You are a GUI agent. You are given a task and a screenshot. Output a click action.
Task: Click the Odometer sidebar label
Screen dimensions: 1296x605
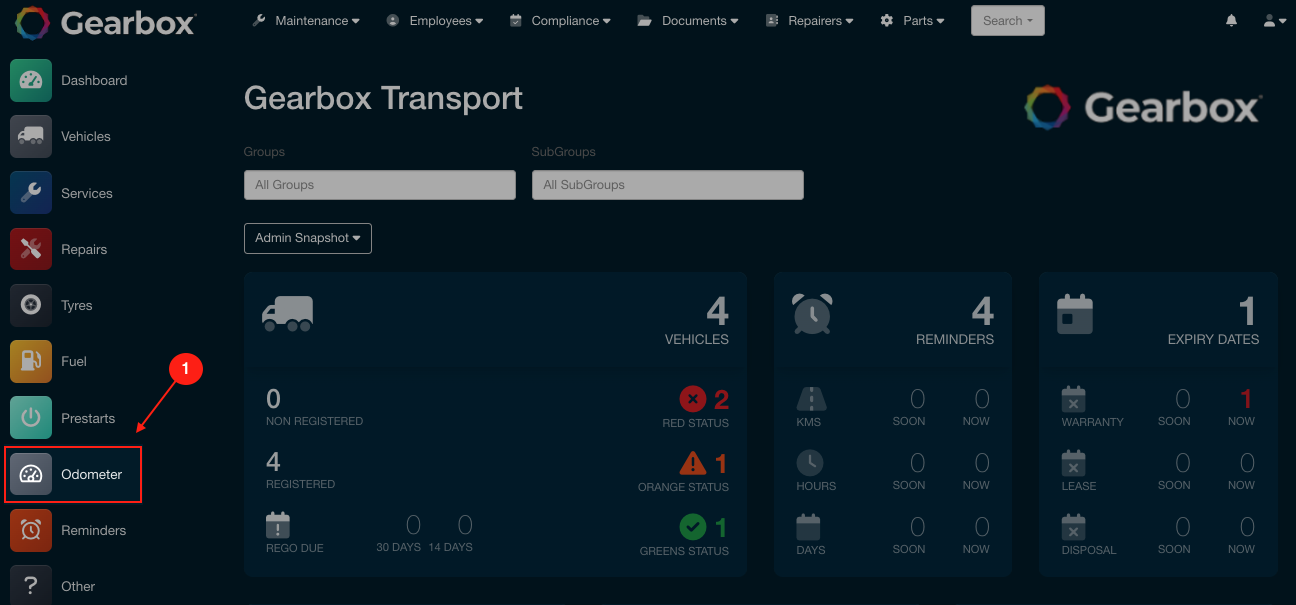click(92, 474)
